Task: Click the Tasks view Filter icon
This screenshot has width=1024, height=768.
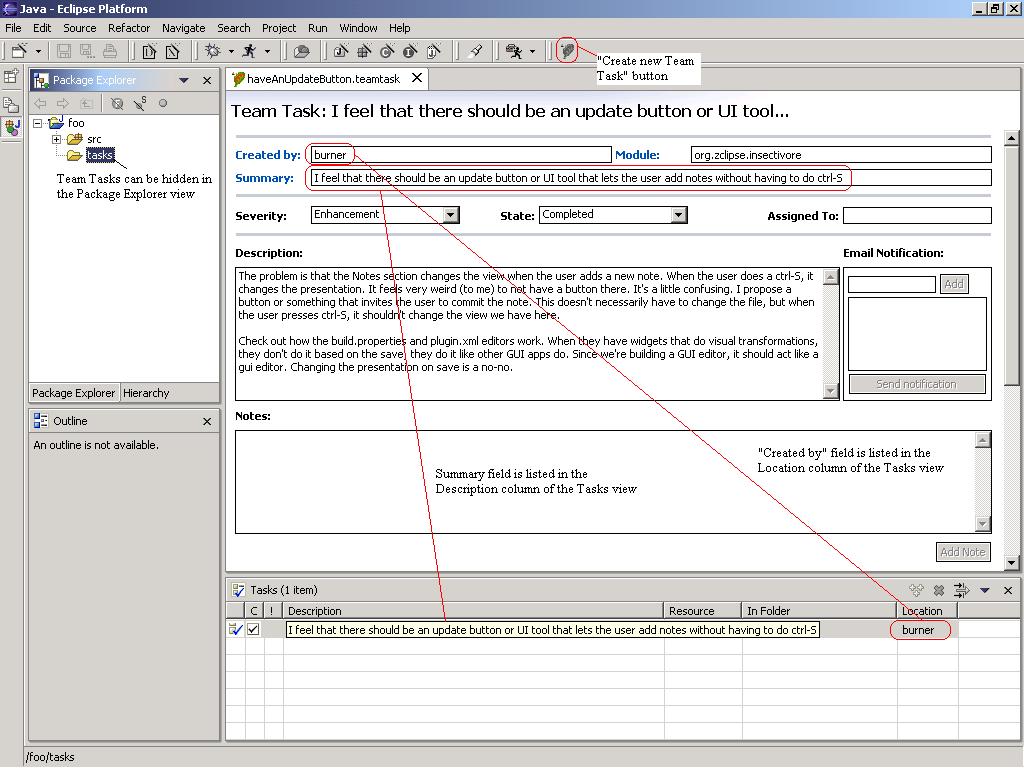Action: point(961,590)
